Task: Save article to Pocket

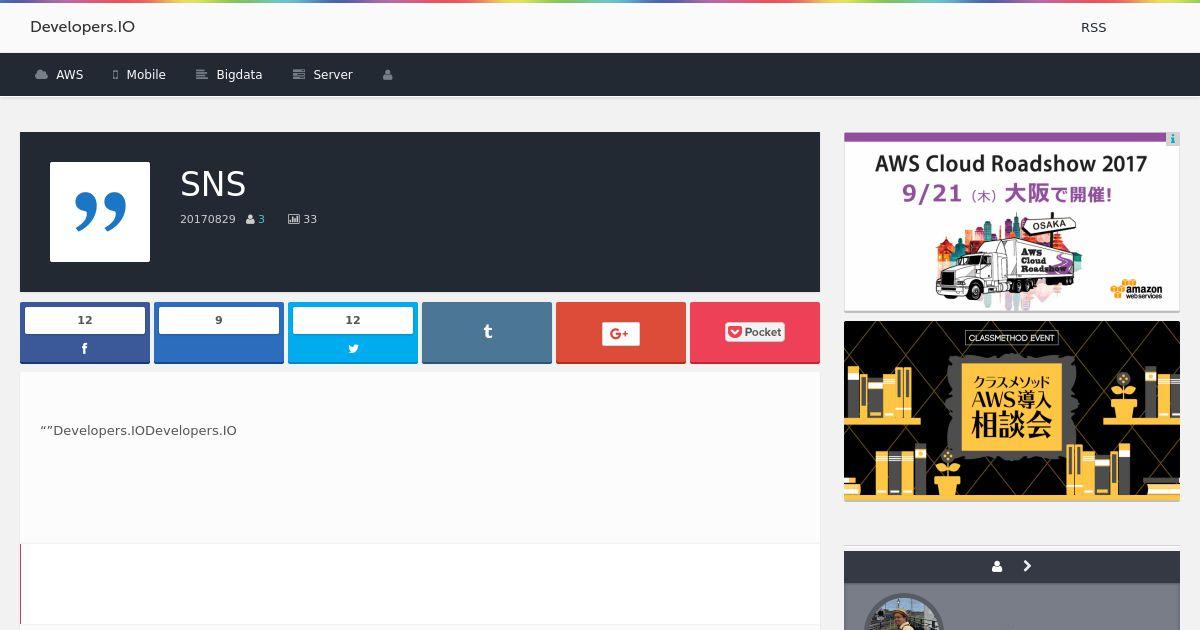Action: click(x=755, y=333)
